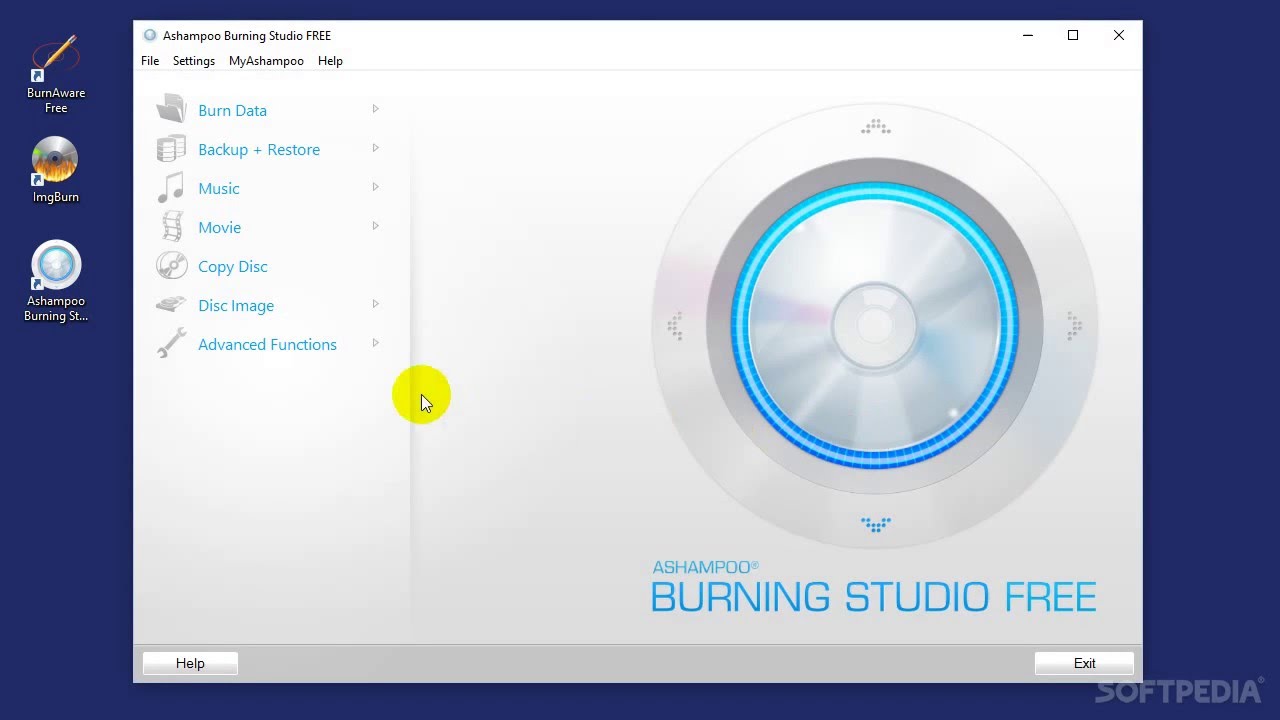Screen dimensions: 1280x720
Task: Select the Copy Disc label
Action: [233, 267]
